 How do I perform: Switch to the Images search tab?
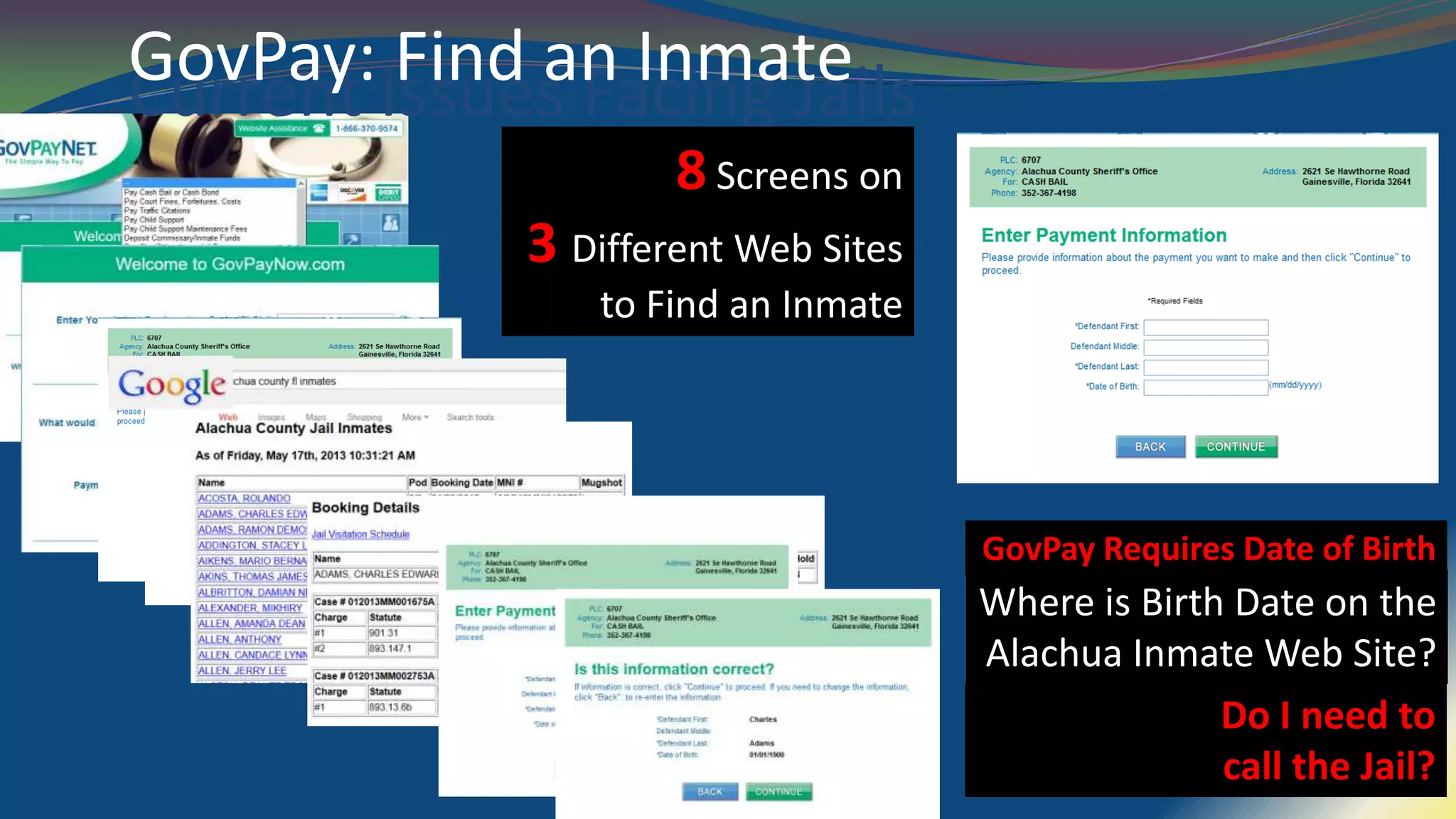point(271,417)
